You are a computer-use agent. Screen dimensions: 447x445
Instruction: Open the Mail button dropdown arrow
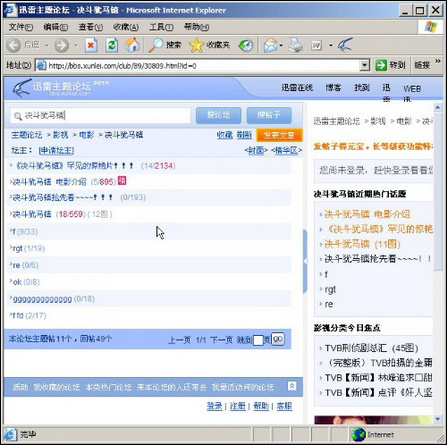click(x=281, y=45)
